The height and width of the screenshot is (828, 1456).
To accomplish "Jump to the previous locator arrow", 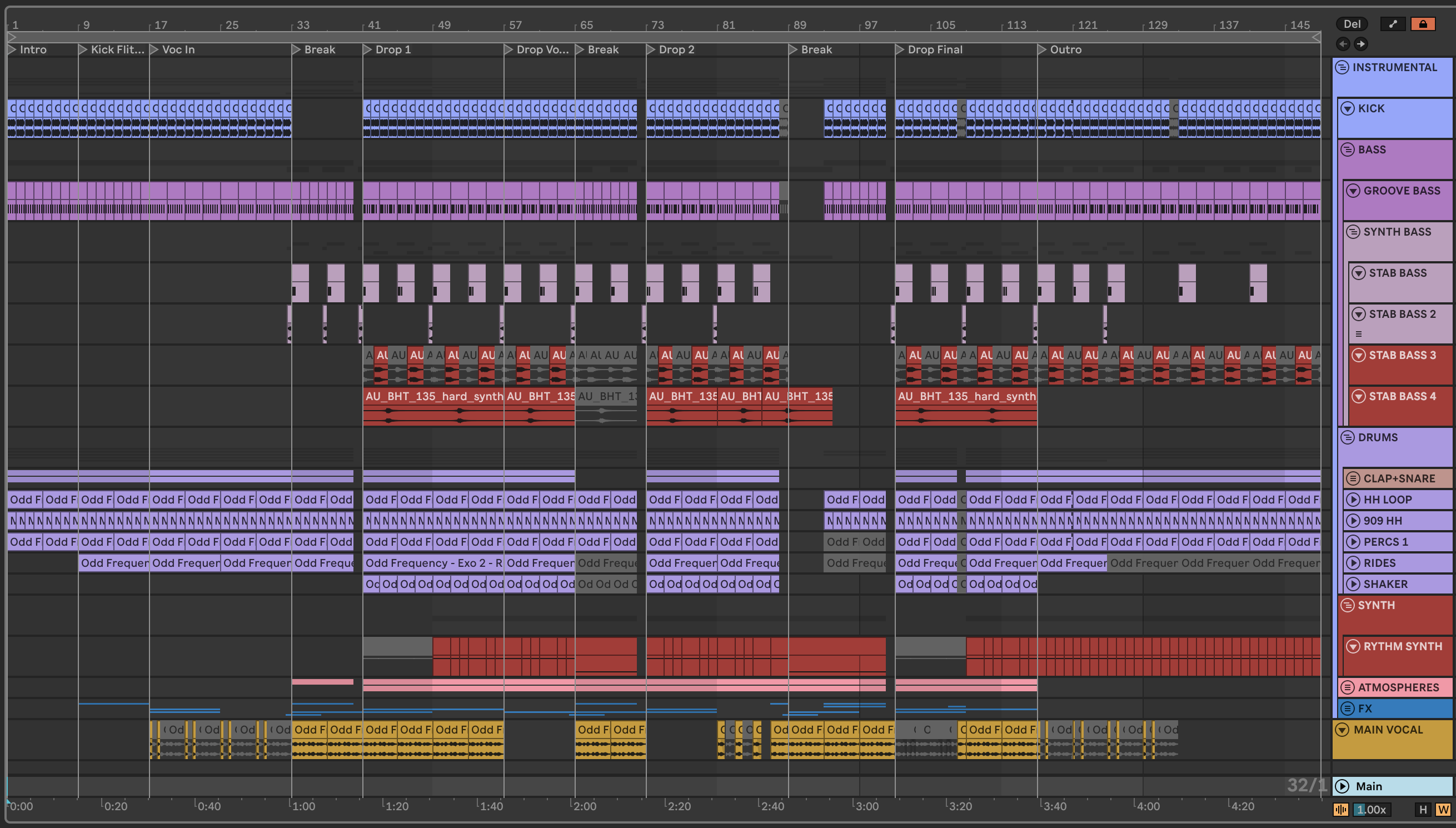I will (x=1343, y=44).
